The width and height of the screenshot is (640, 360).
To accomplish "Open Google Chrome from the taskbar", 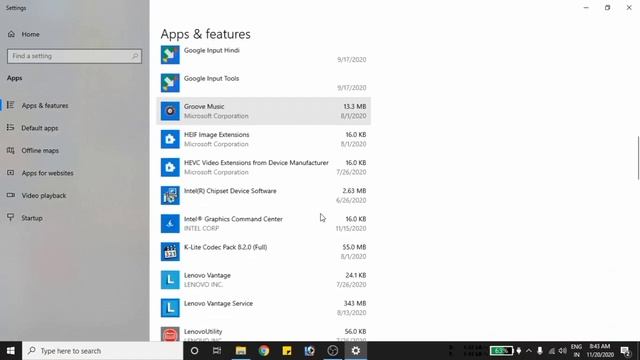I will [264, 351].
